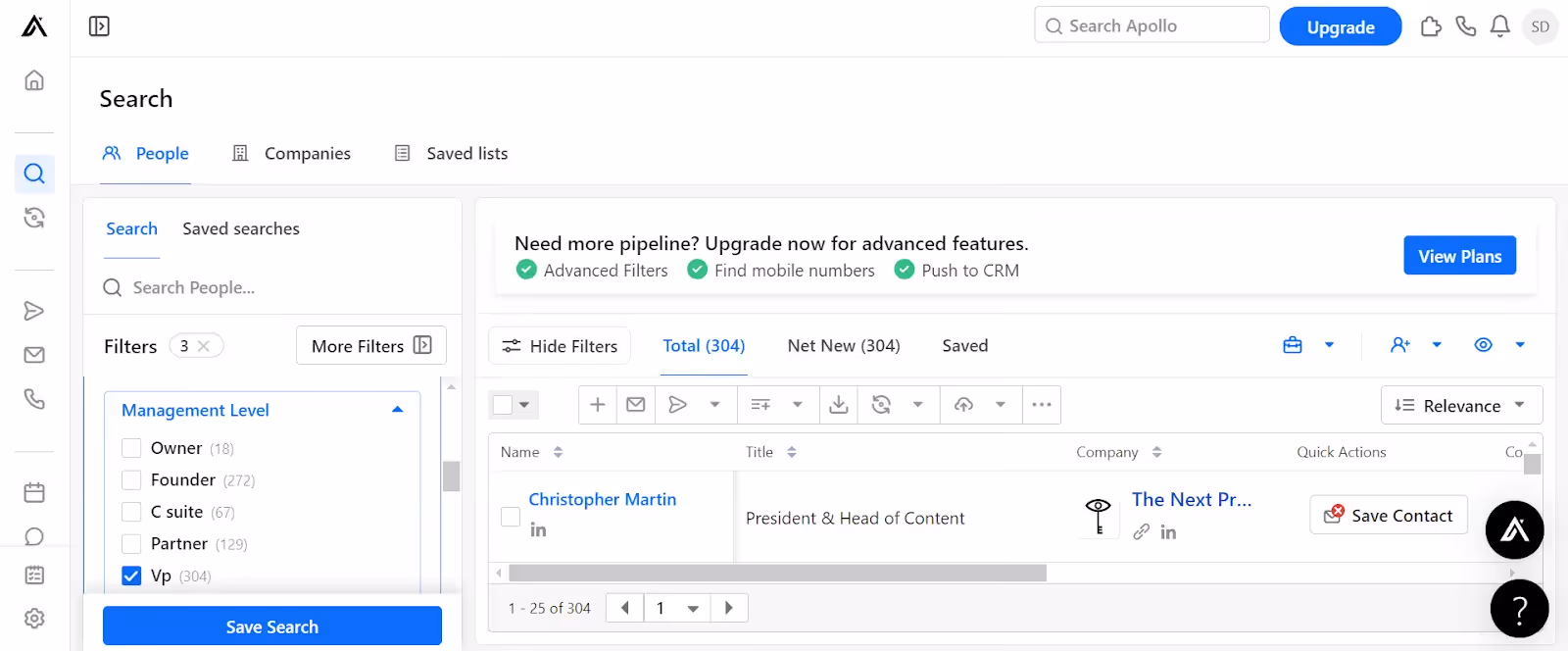
Task: Click the Save Search button
Action: pyautogui.click(x=272, y=626)
